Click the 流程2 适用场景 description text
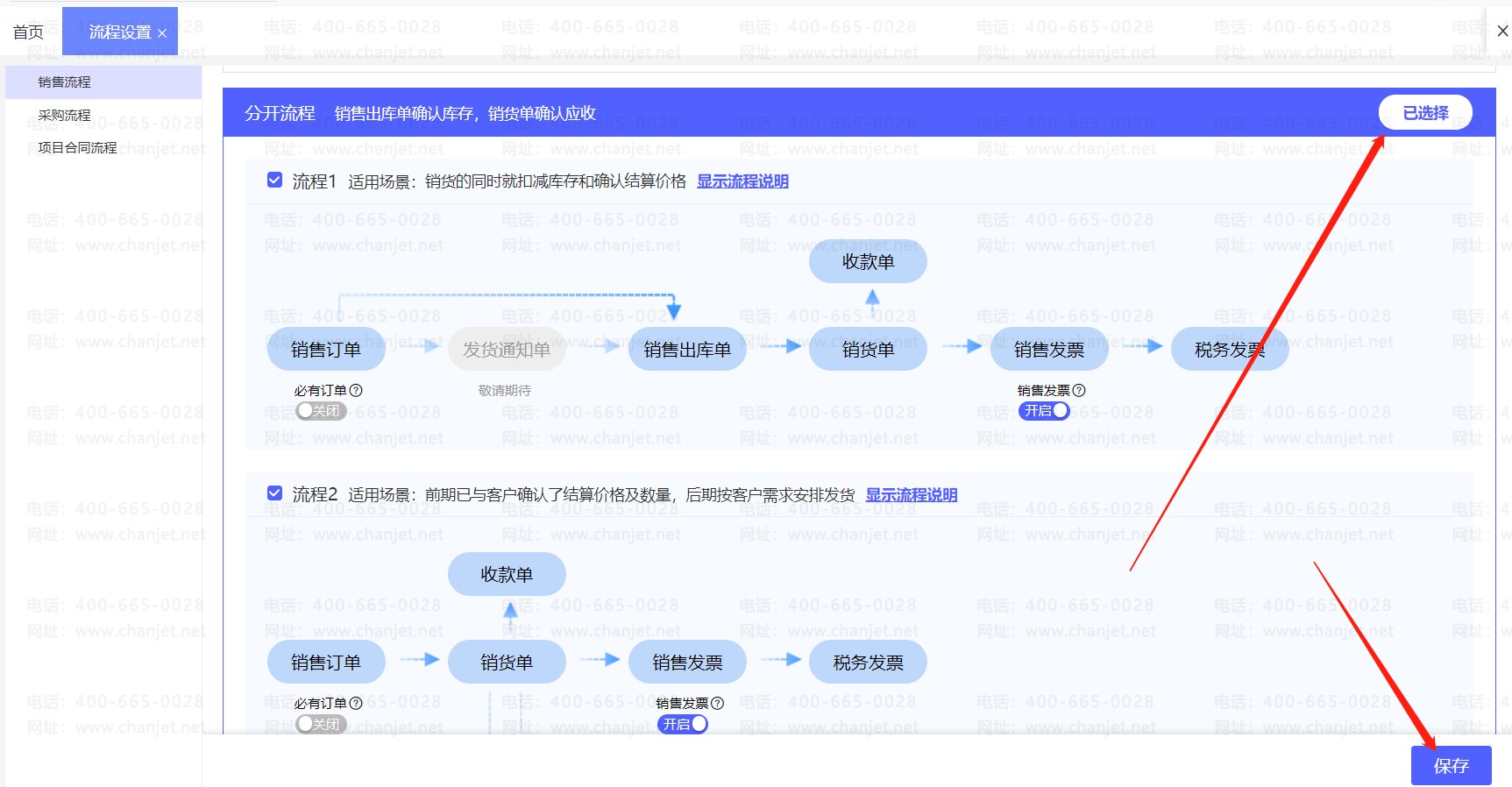The height and width of the screenshot is (787, 1512). tap(601, 495)
